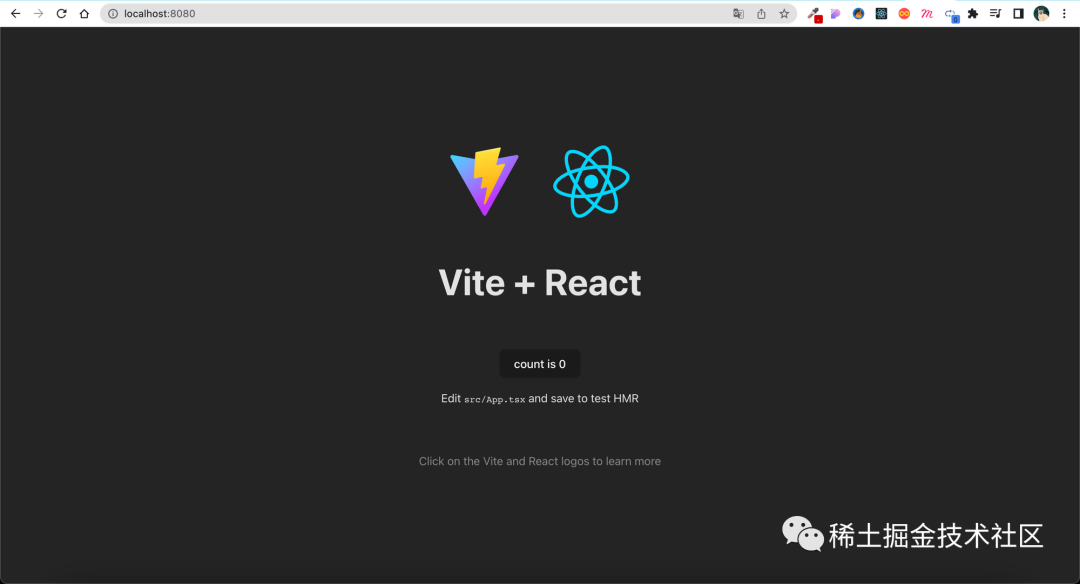Click the React atom logo

point(592,182)
